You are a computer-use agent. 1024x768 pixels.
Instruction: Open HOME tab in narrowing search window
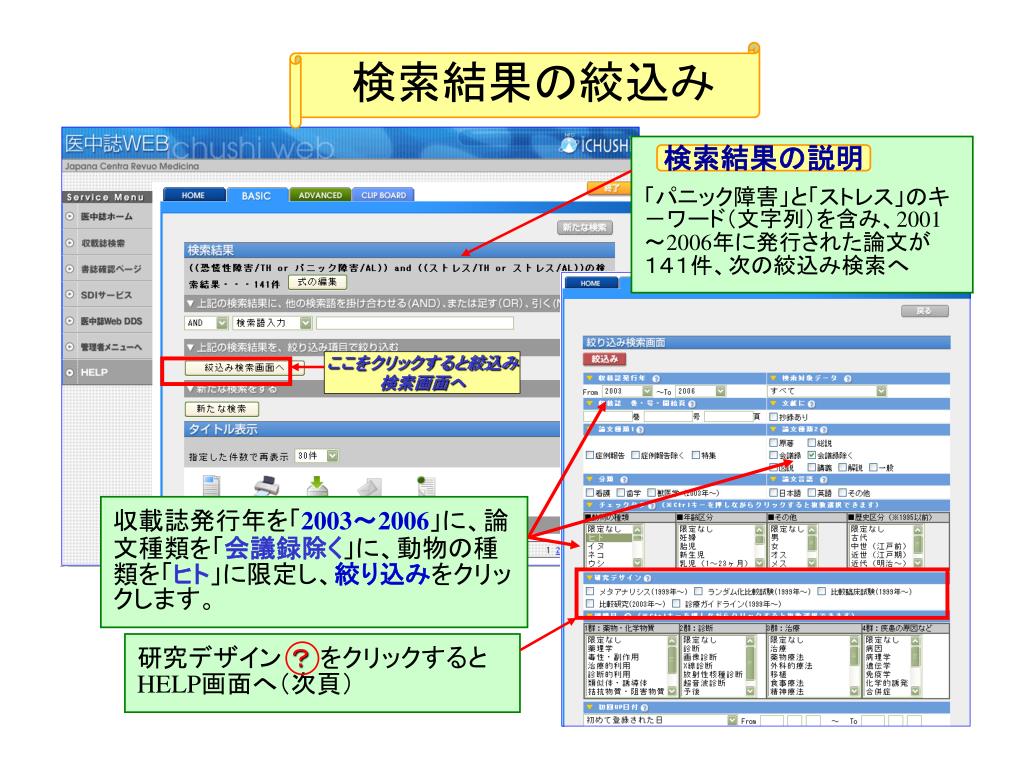[590, 283]
